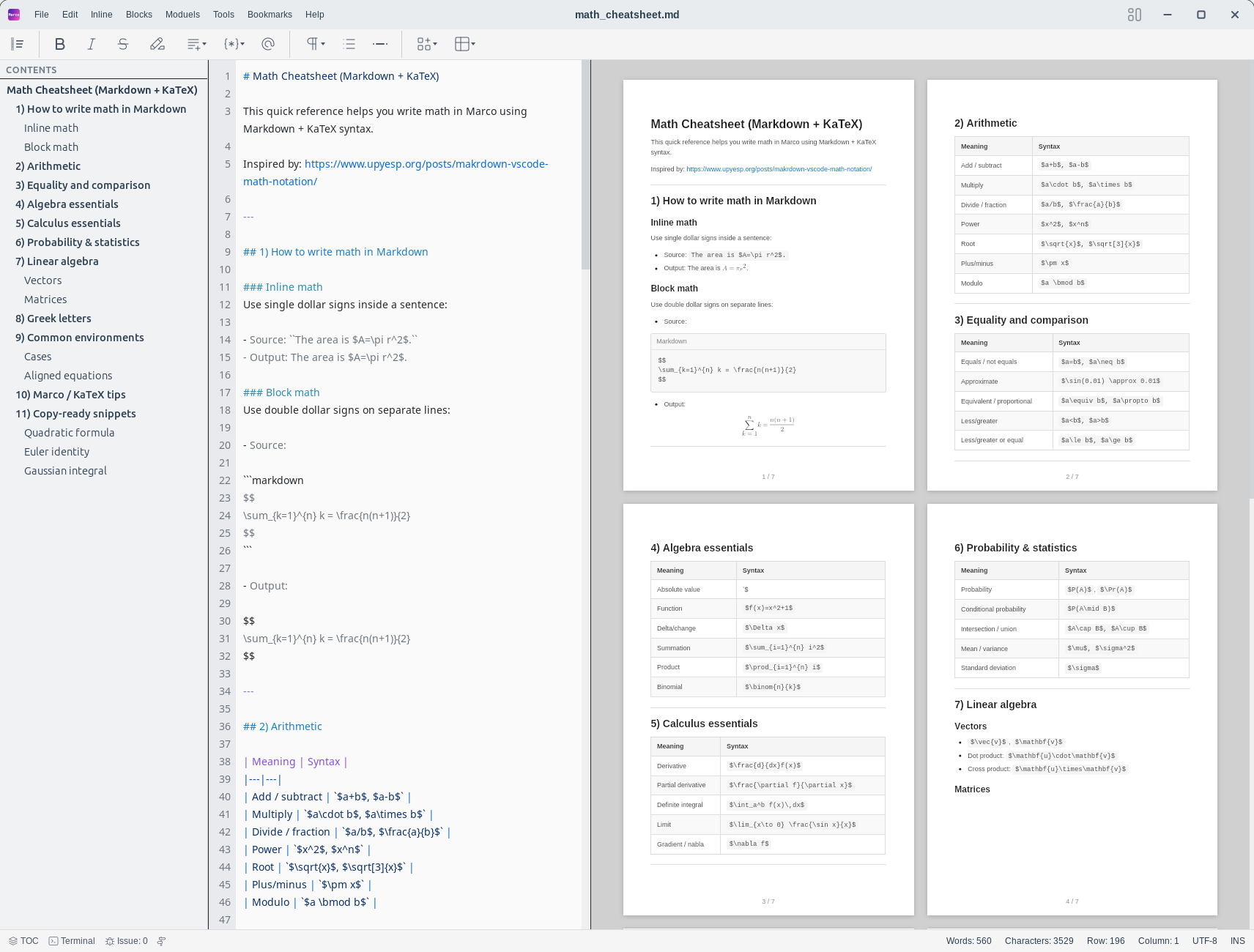Apply italic formatting
1254x952 pixels.
pos(92,44)
